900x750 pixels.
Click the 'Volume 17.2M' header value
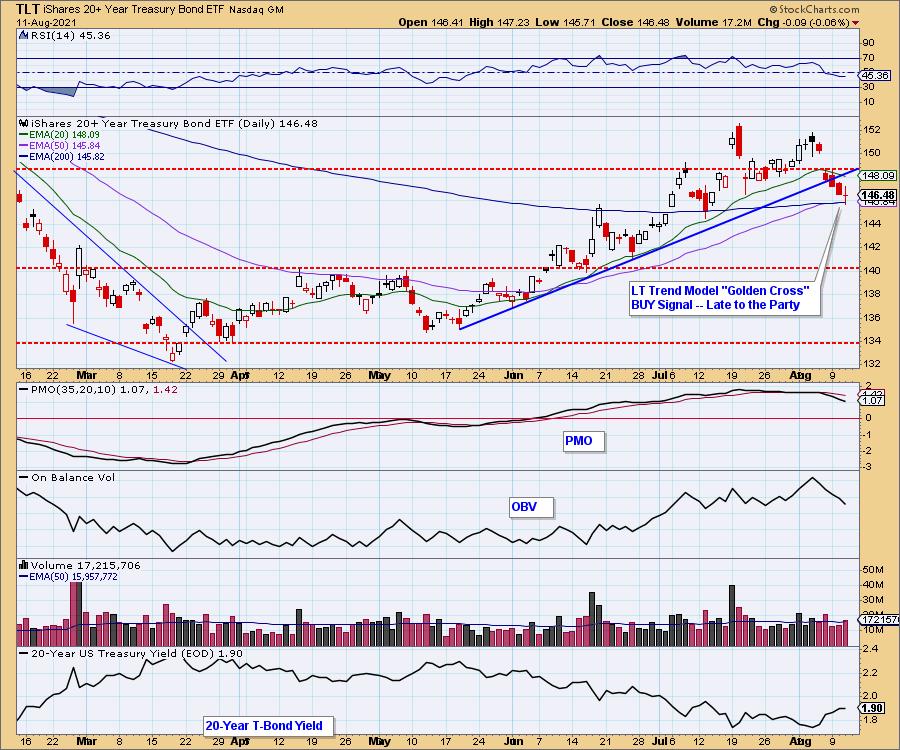click(x=713, y=22)
